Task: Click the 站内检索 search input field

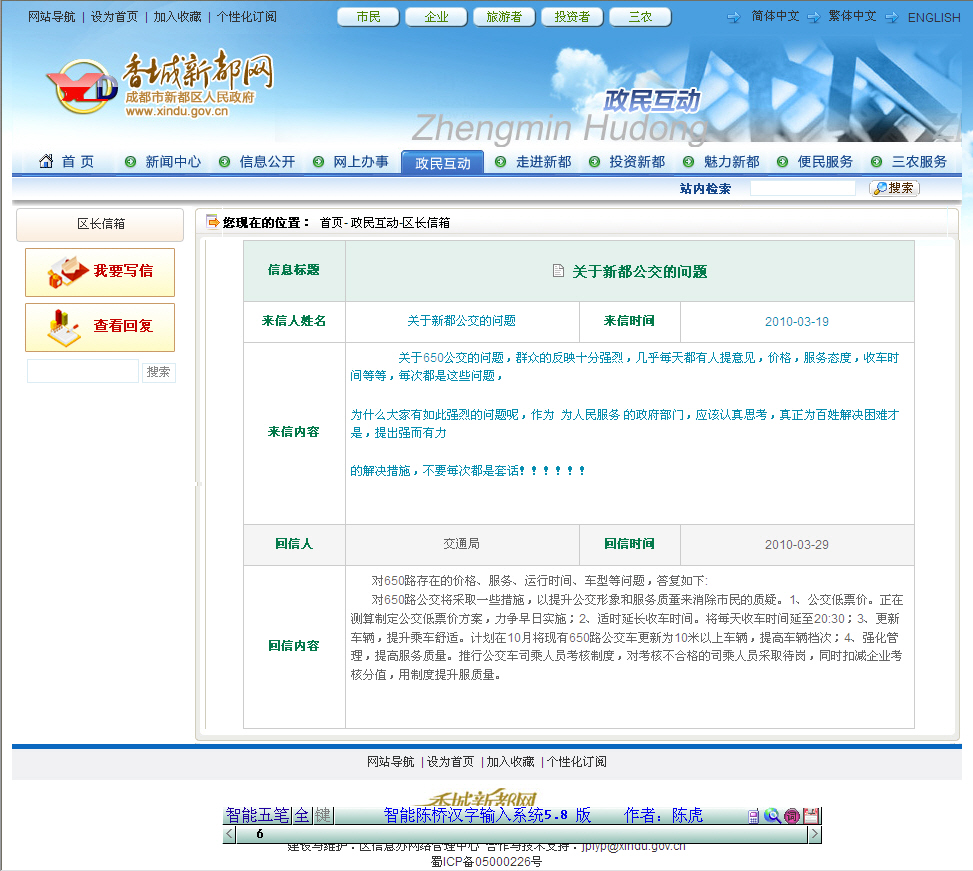Action: 803,188
